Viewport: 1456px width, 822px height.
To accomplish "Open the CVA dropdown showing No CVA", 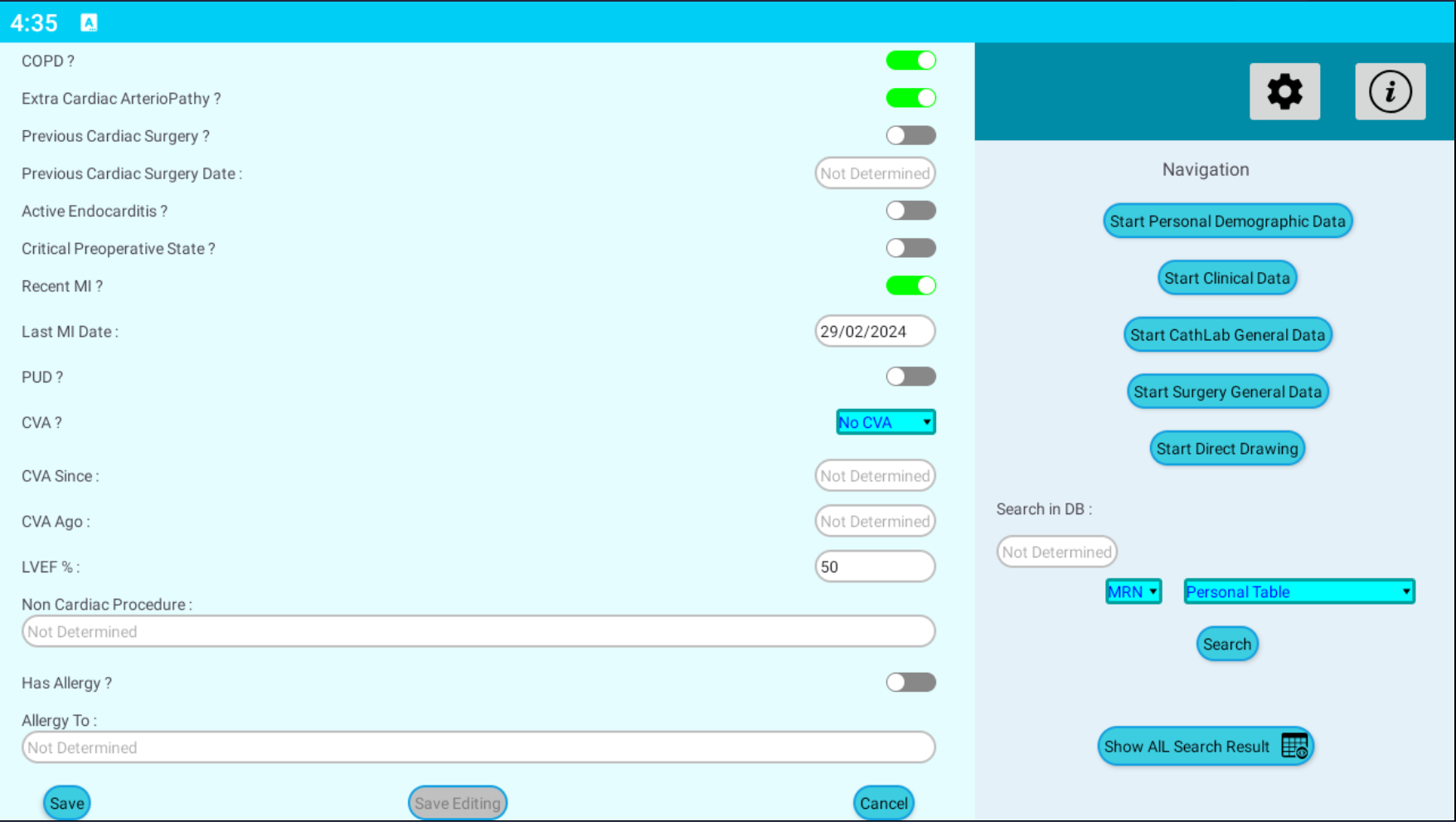I will click(x=886, y=422).
